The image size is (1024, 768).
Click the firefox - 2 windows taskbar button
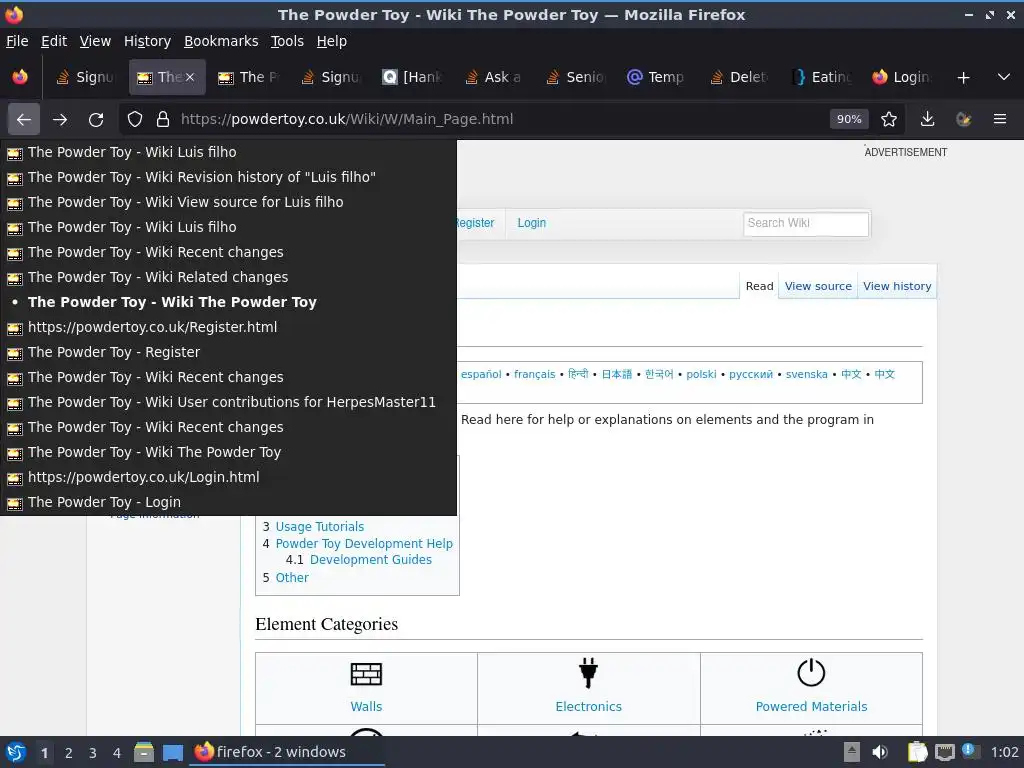(287, 752)
